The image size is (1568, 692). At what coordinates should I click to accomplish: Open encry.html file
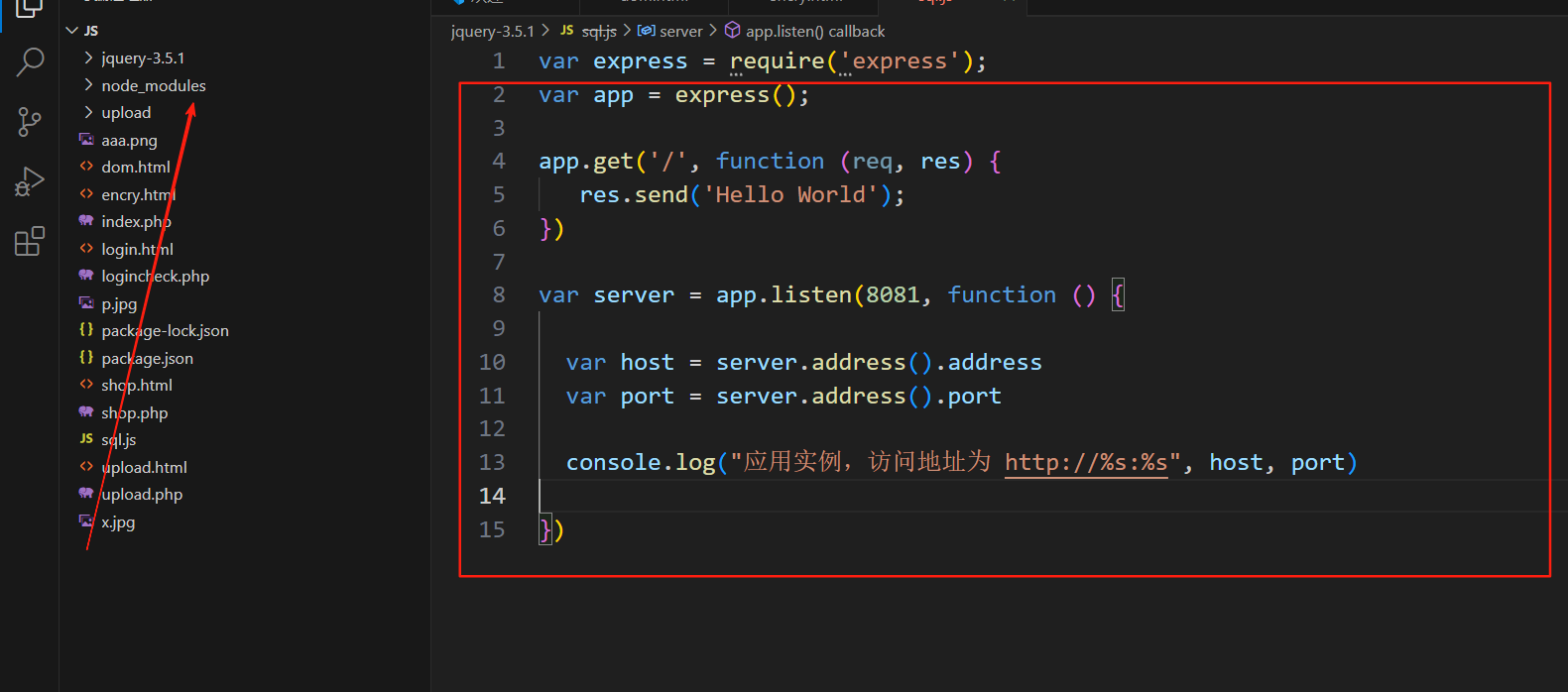139,195
